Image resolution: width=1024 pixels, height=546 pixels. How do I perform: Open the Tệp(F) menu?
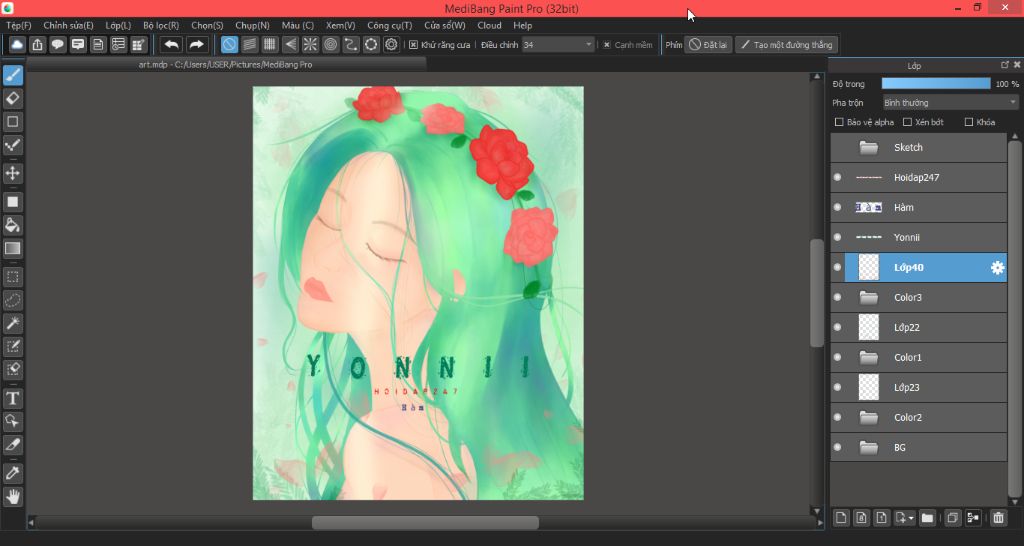click(x=18, y=25)
